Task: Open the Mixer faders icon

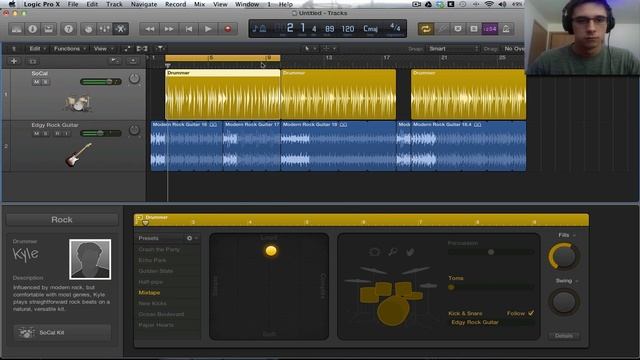Action: click(104, 29)
